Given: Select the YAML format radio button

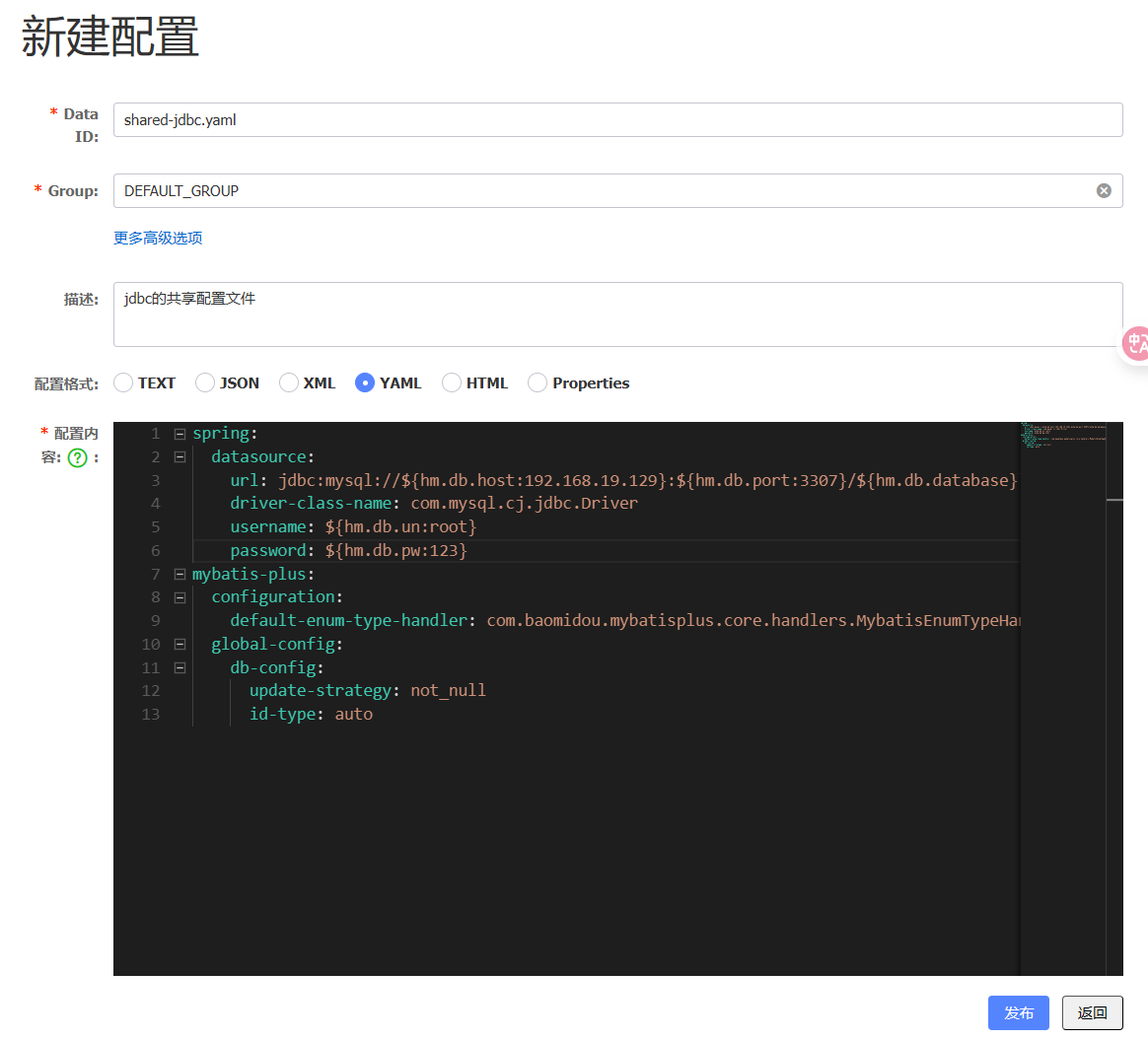Looking at the screenshot, I should click(x=365, y=382).
